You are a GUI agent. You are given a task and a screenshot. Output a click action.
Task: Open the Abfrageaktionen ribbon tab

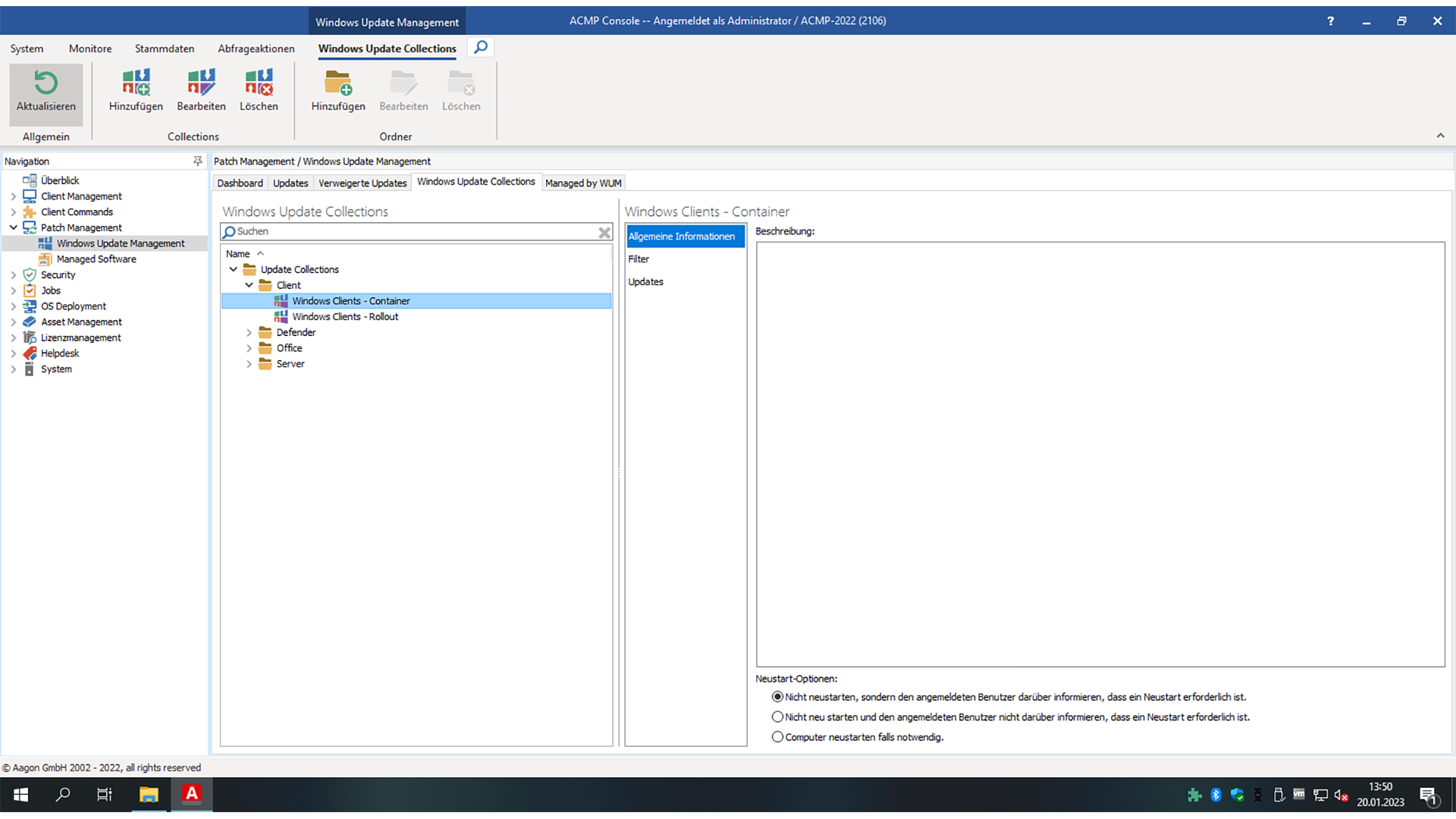[x=256, y=49]
